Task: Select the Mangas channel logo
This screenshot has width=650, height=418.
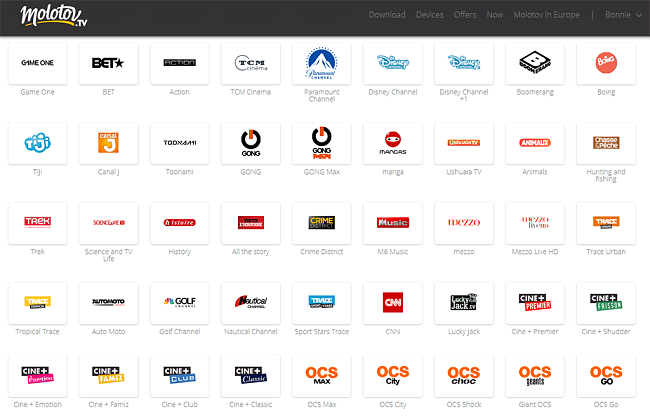Action: pos(393,143)
